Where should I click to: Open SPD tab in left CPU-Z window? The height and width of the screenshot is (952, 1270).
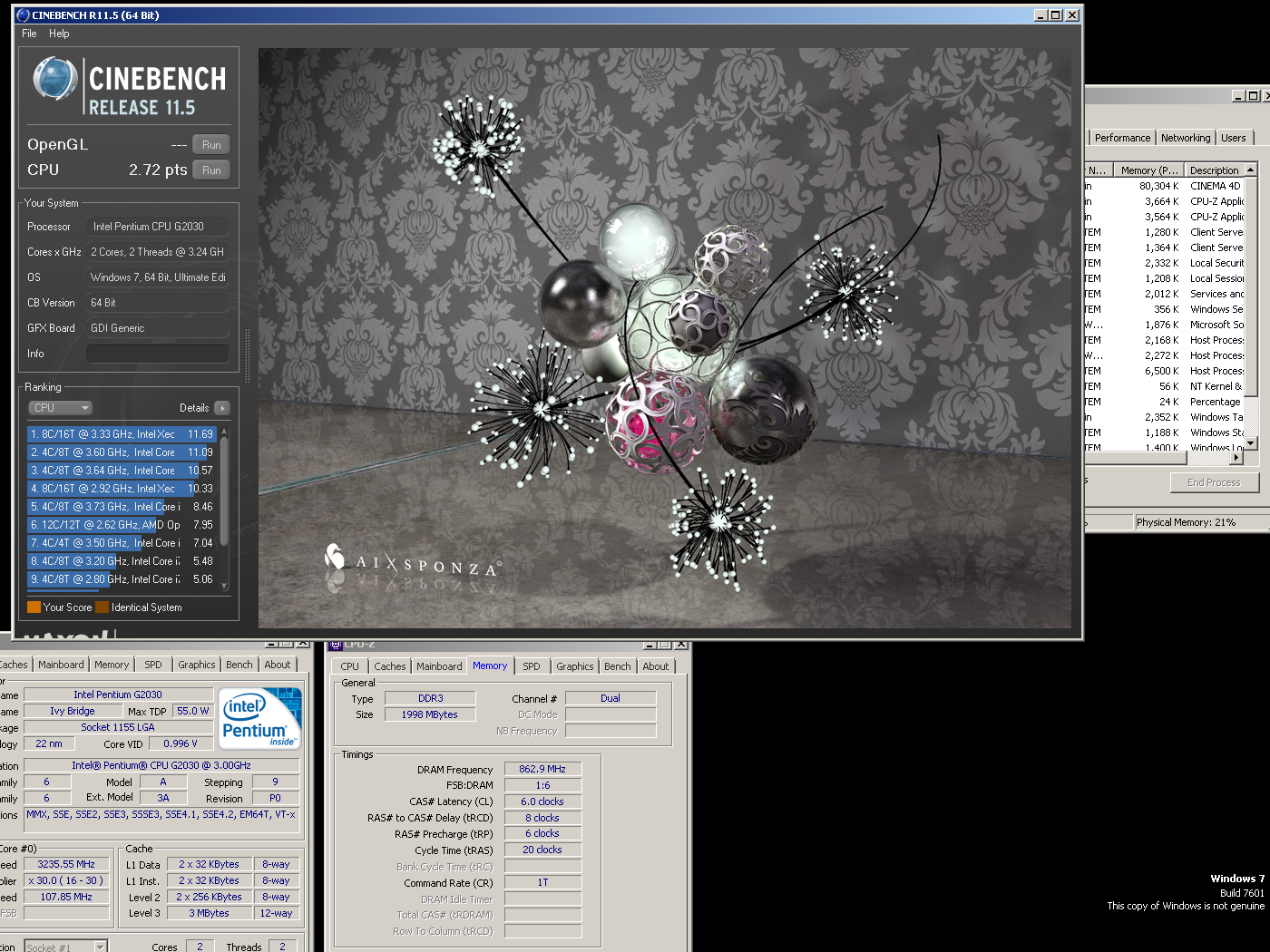click(153, 665)
